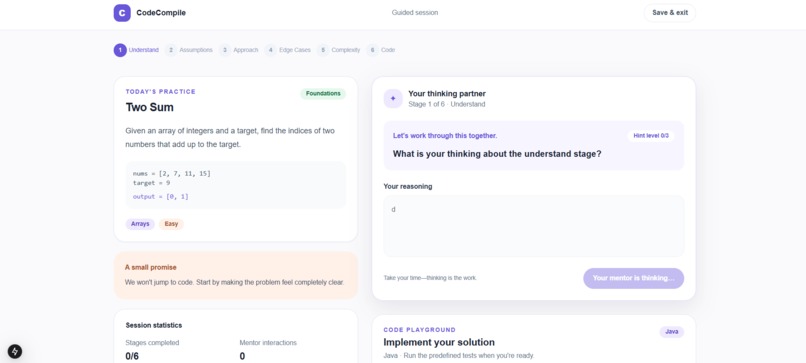Click the CodeCompile brand name
The width and height of the screenshot is (806, 363).
(161, 13)
